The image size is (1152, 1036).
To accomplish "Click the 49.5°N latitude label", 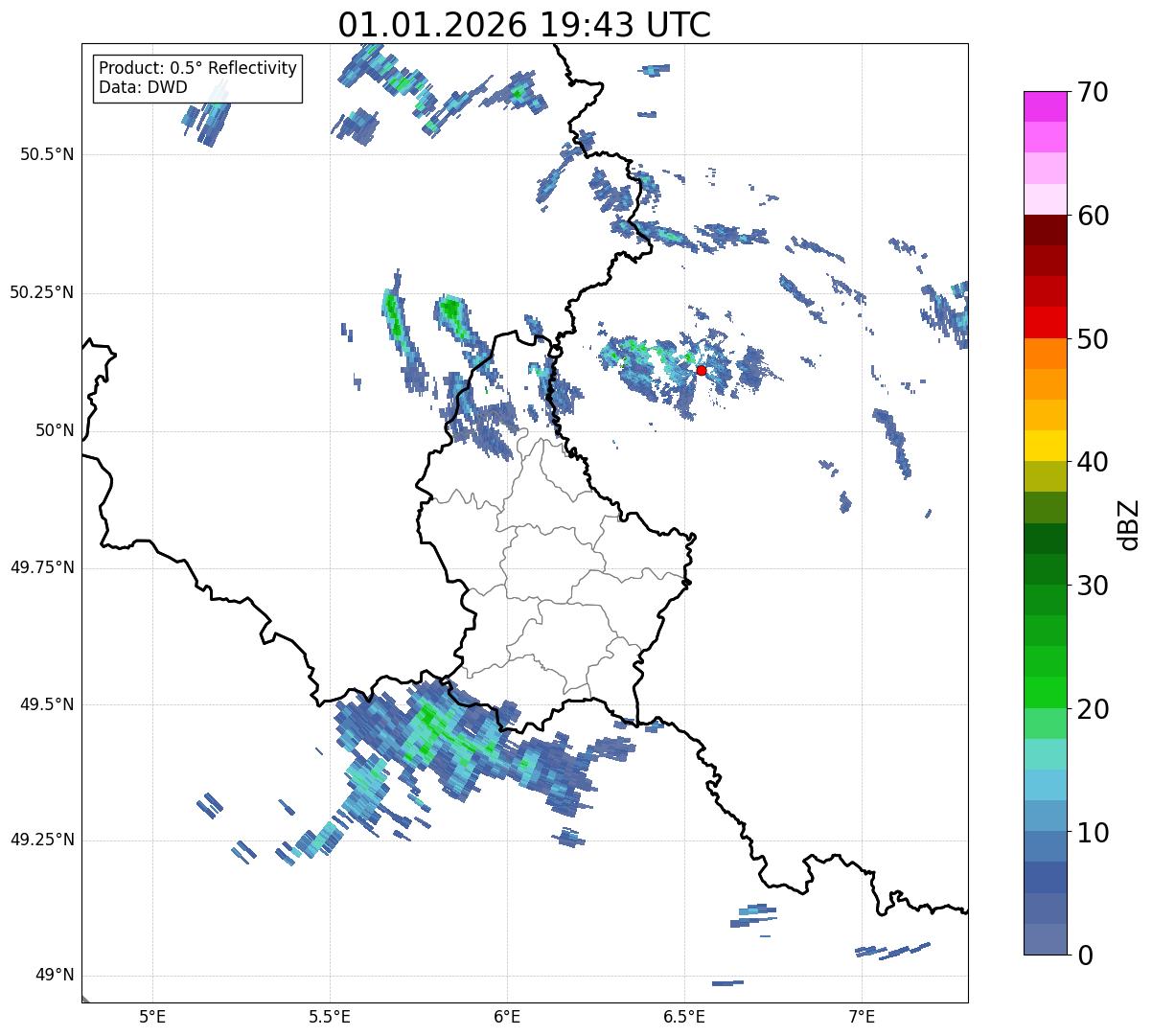I will click(x=46, y=704).
